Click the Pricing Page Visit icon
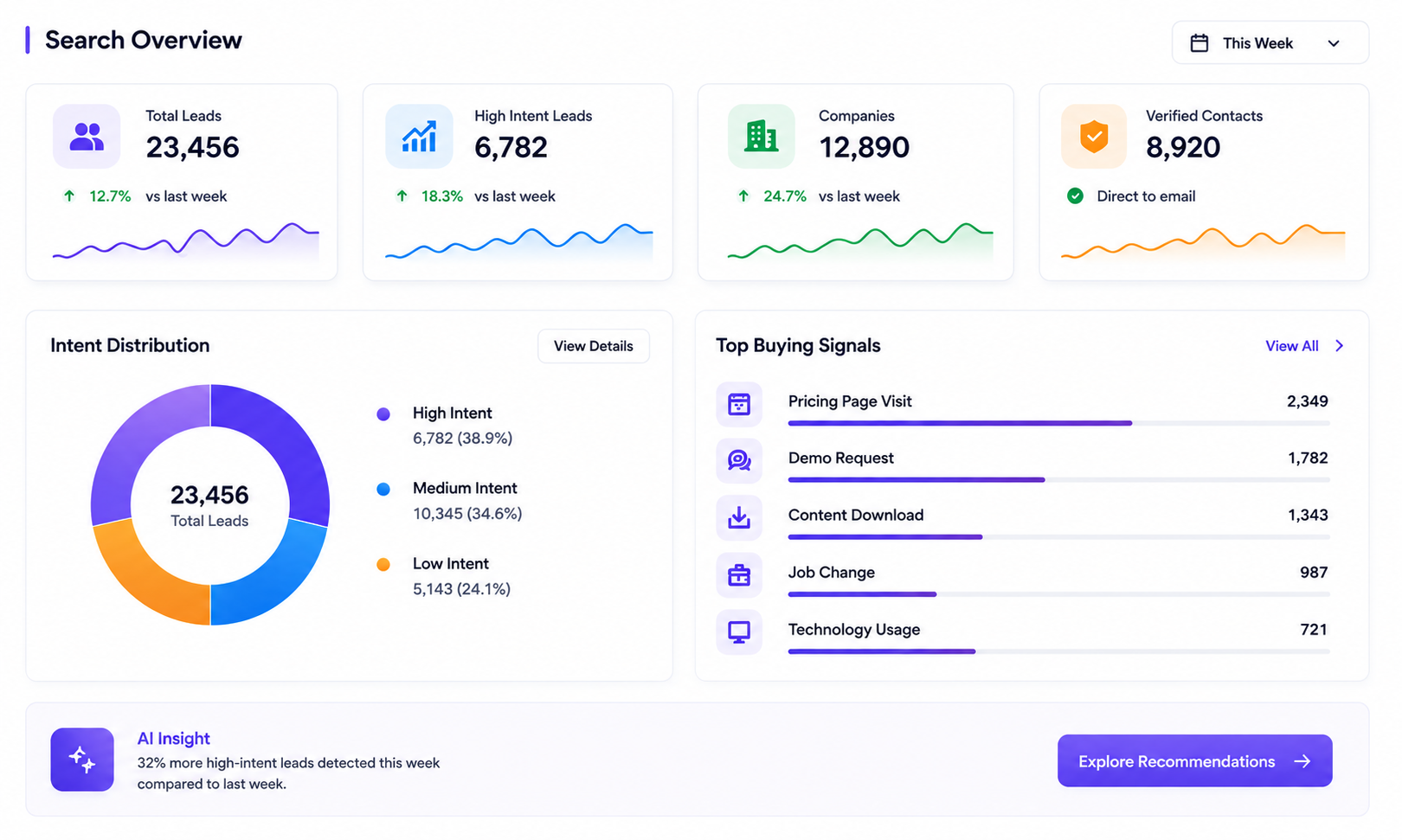This screenshot has width=1402, height=840. tap(739, 404)
